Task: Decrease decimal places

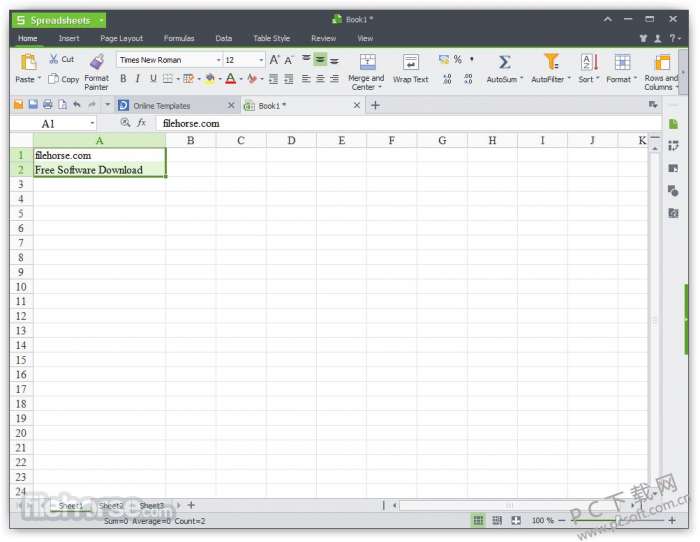Action: click(468, 79)
